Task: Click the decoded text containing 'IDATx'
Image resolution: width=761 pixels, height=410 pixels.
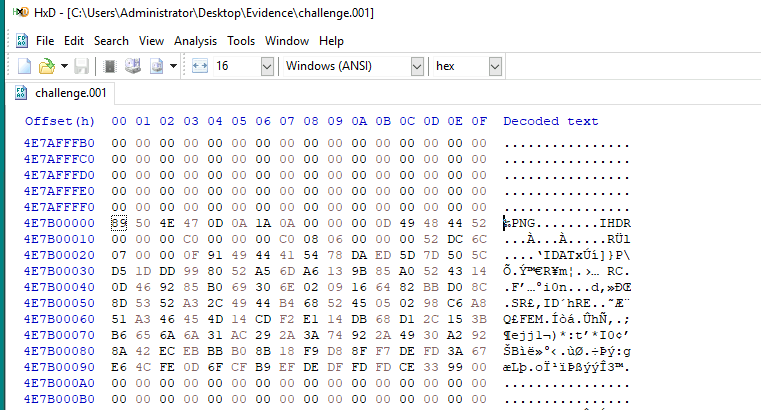Action: pos(567,255)
